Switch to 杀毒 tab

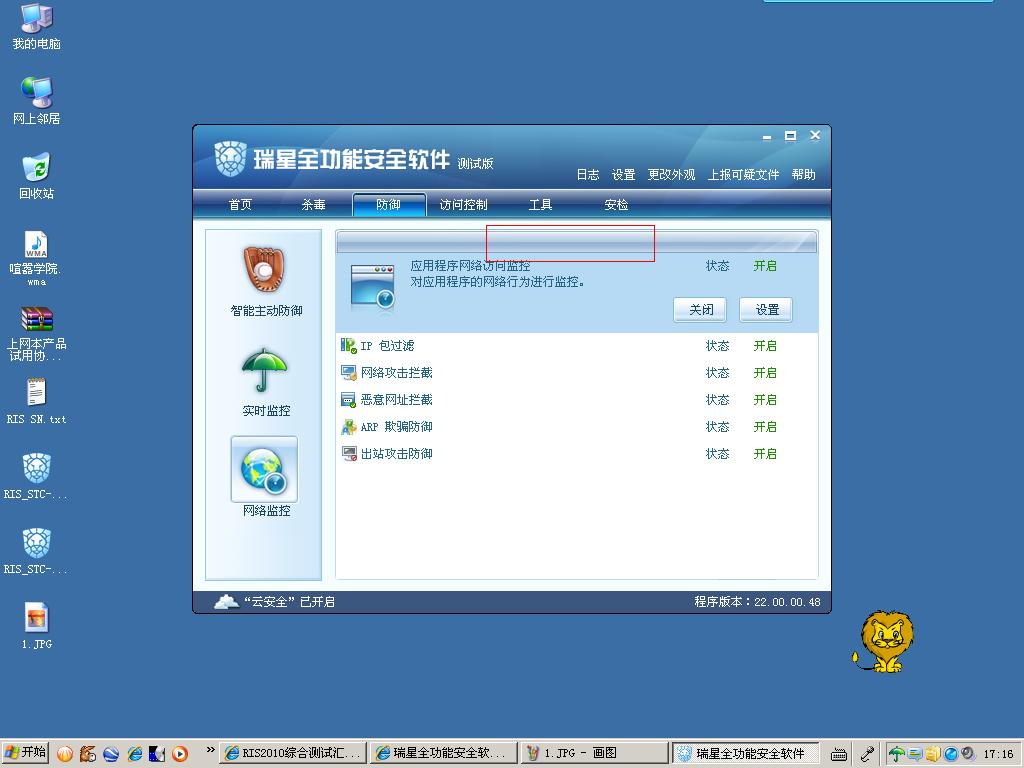pyautogui.click(x=313, y=204)
